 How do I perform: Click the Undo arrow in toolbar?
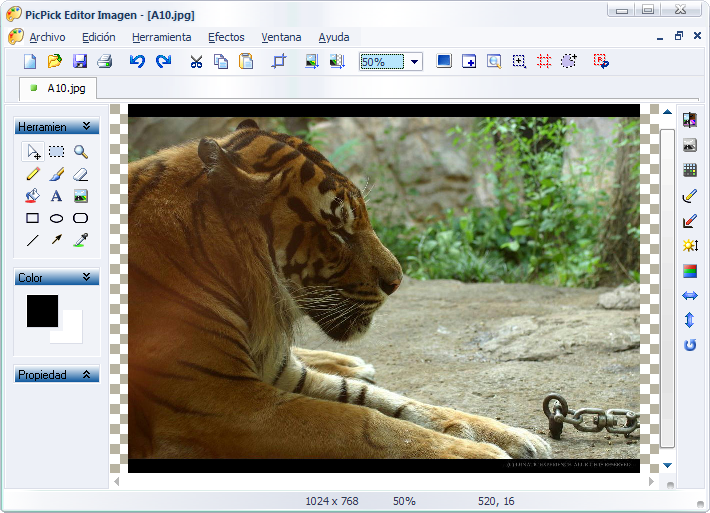click(137, 61)
